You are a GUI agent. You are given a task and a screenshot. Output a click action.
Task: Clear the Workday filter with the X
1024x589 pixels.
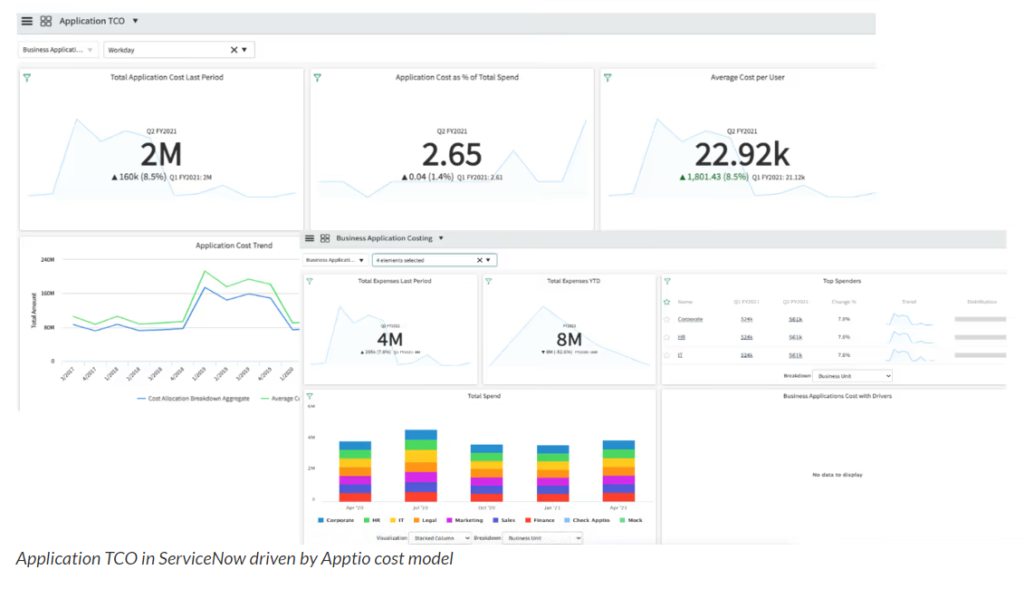236,49
